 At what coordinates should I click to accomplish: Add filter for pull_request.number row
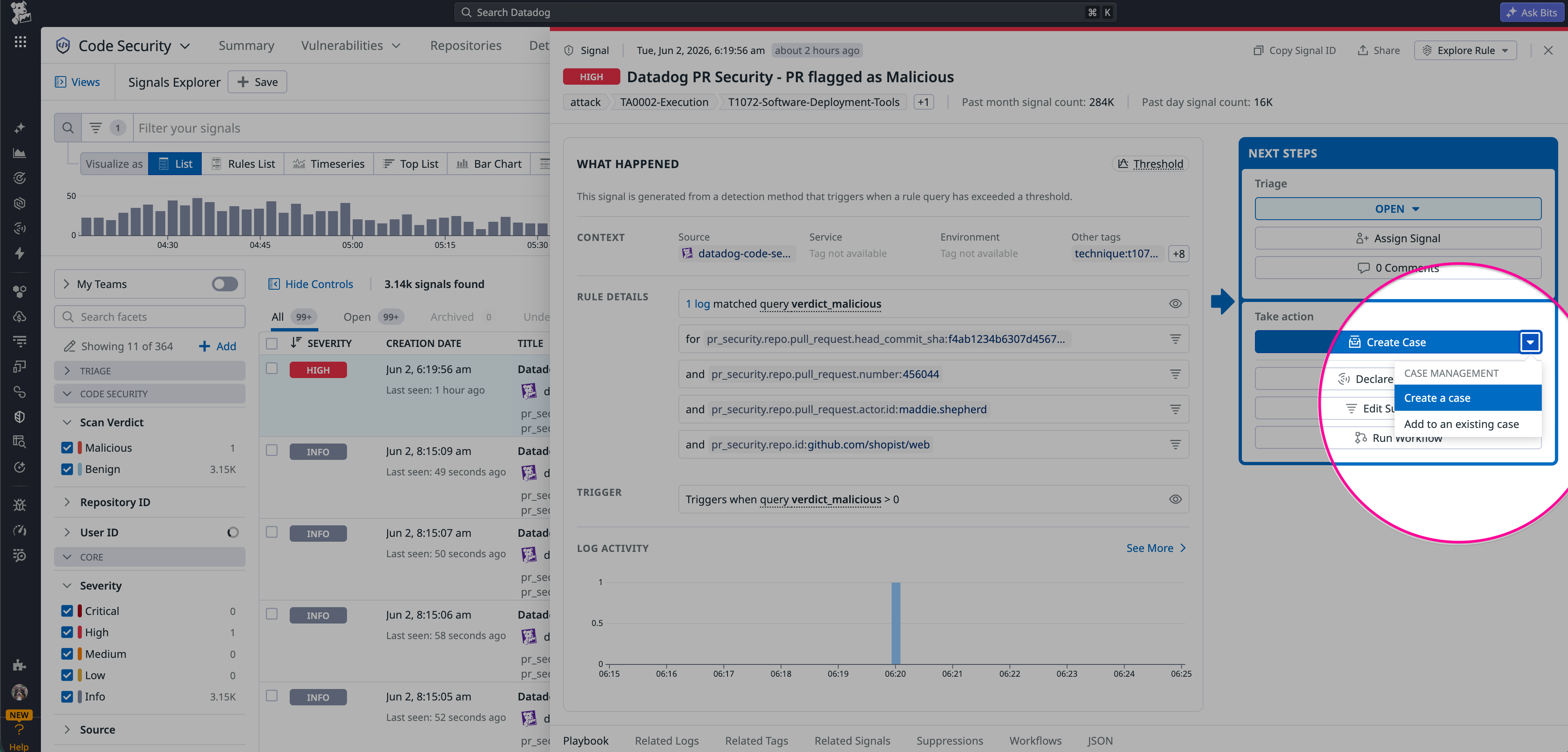pos(1175,374)
